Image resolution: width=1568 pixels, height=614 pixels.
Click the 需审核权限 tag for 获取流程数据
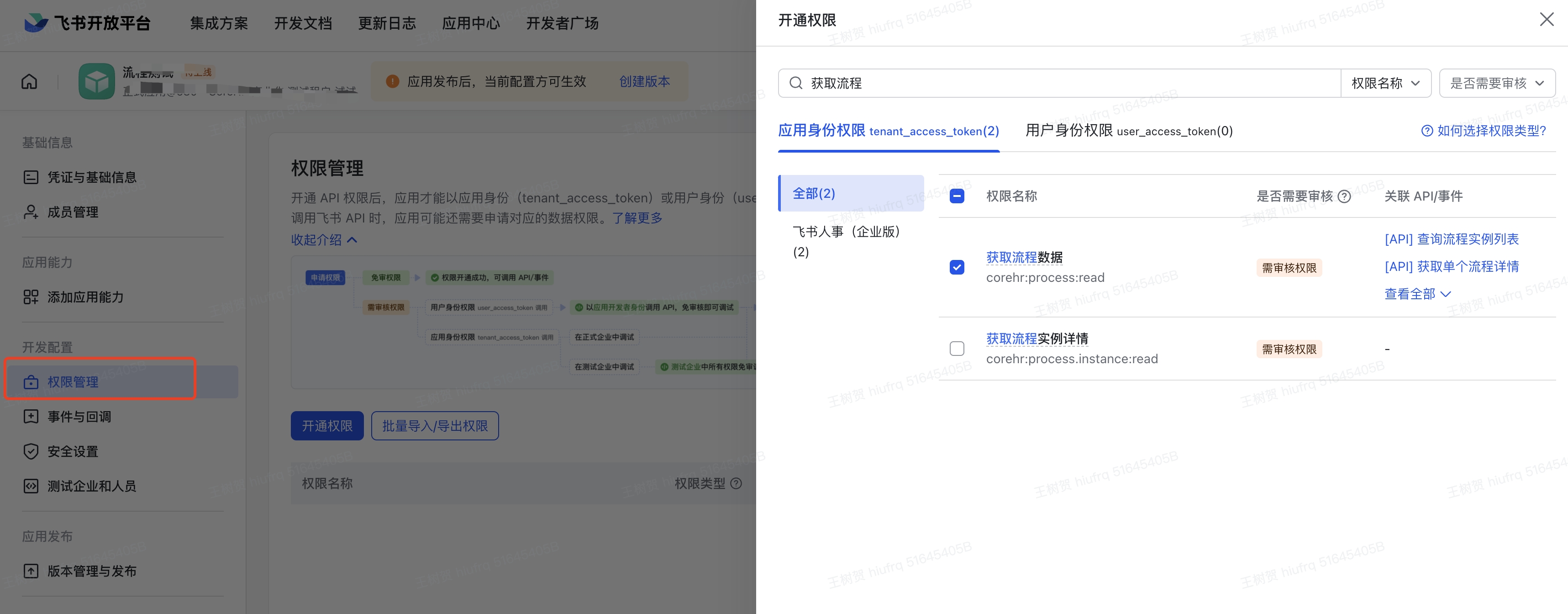point(1289,268)
